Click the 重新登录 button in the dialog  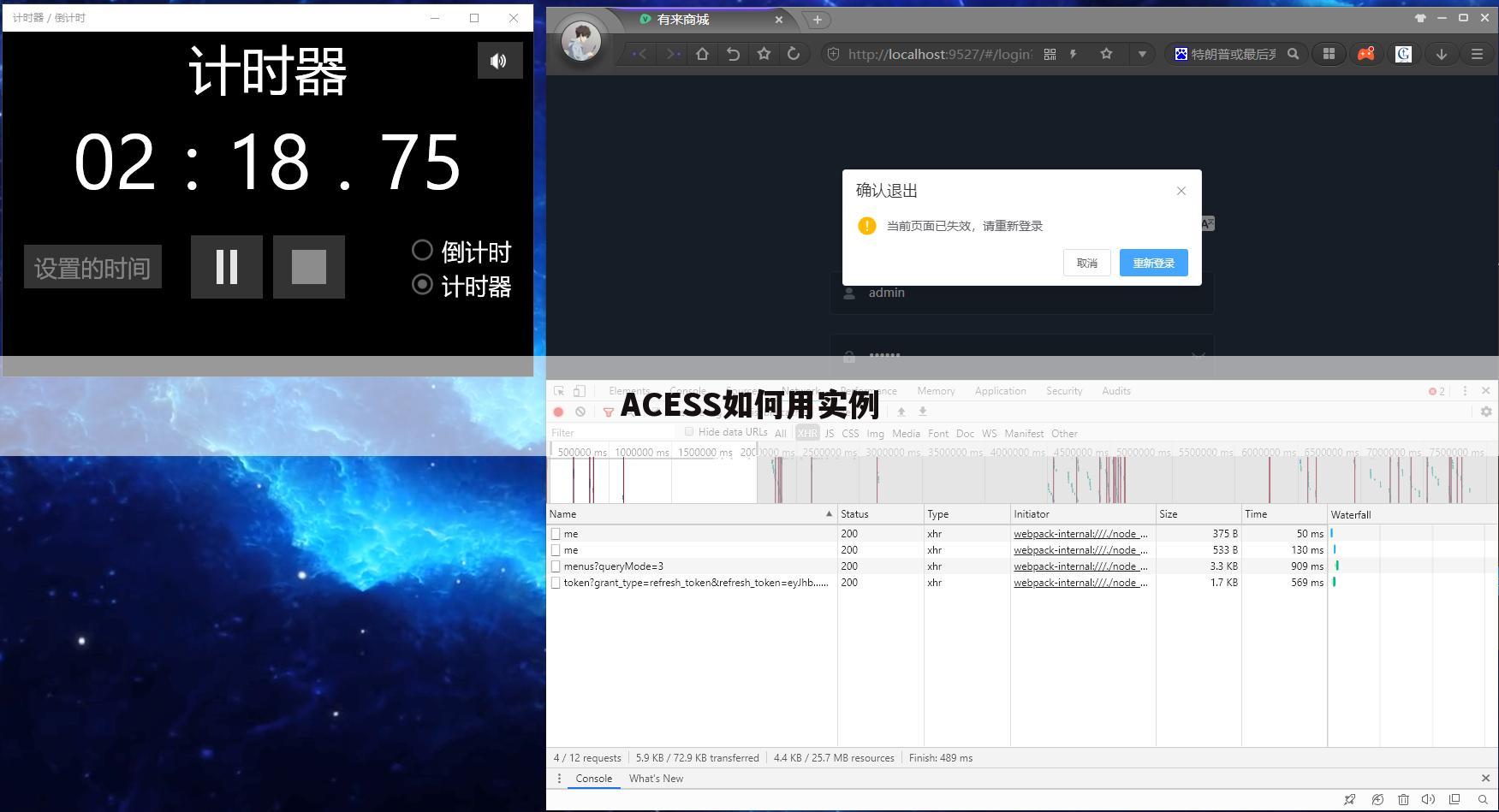(x=1153, y=263)
